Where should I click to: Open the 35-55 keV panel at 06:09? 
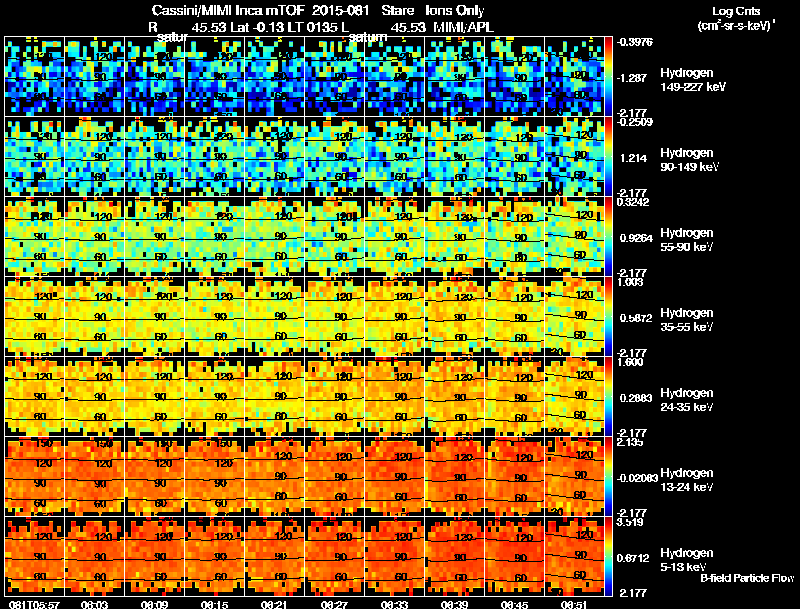[155, 317]
